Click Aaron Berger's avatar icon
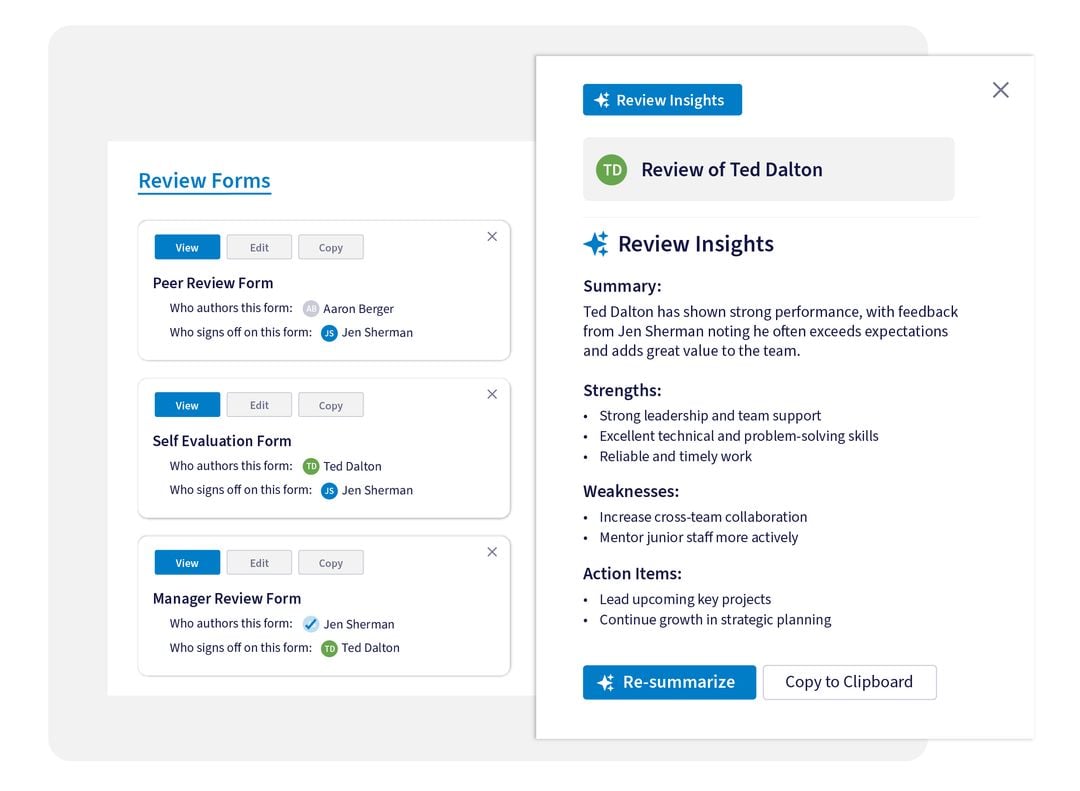 click(x=311, y=309)
